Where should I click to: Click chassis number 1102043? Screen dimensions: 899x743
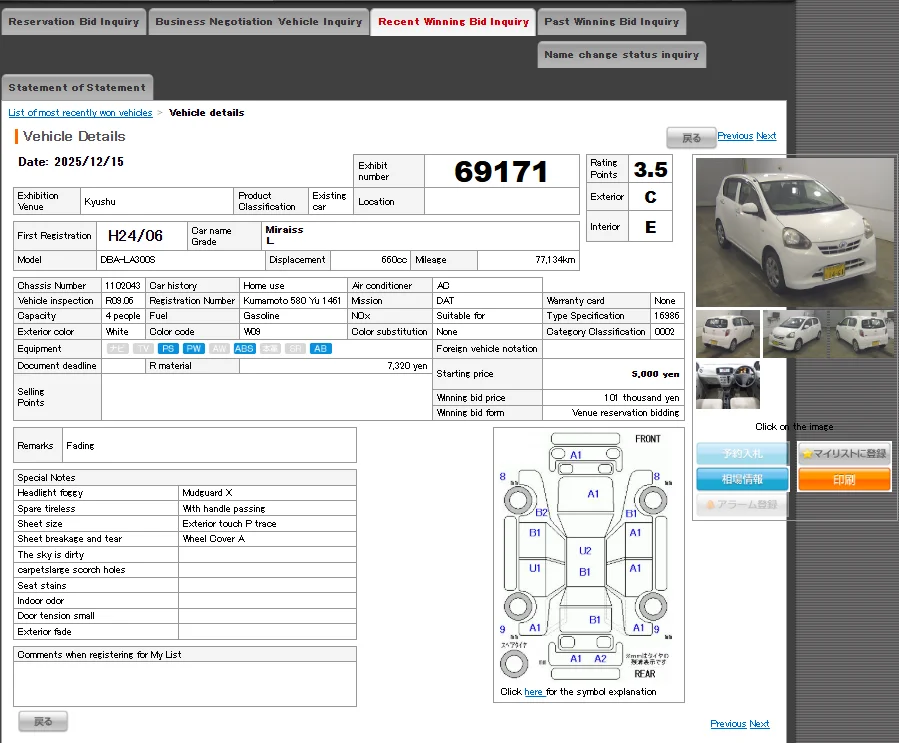[123, 286]
